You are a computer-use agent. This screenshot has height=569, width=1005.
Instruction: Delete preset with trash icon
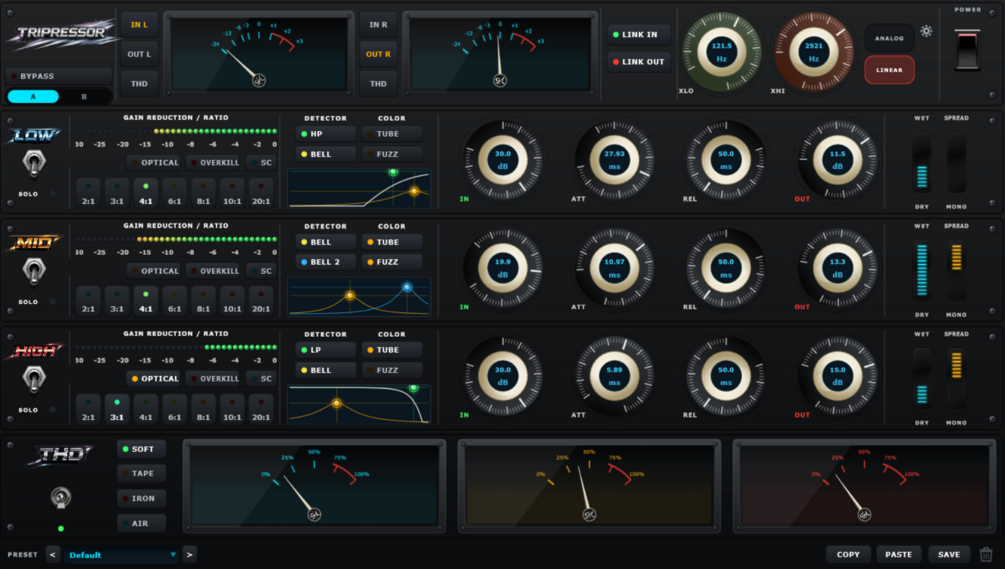pos(986,554)
